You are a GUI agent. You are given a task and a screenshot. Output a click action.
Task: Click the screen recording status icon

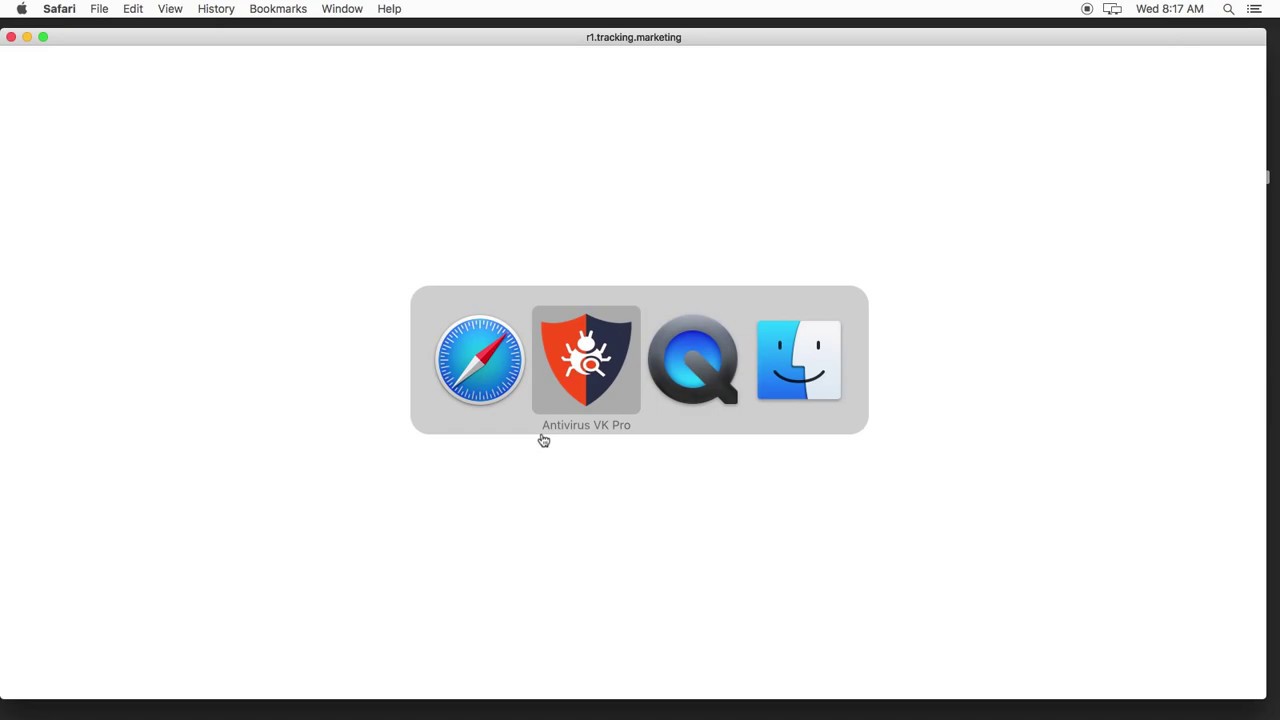click(1087, 9)
